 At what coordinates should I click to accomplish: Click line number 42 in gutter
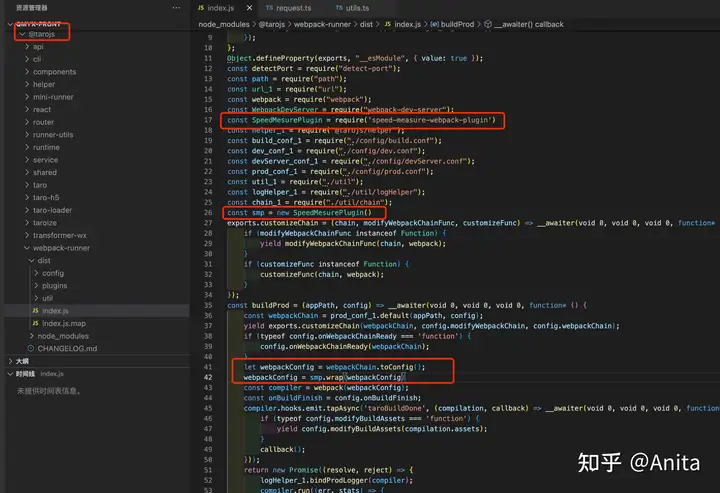[x=208, y=377]
